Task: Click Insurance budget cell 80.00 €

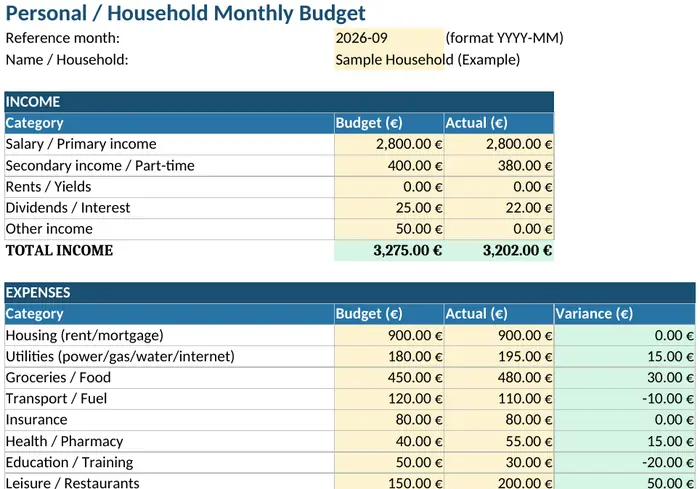Action: click(389, 420)
